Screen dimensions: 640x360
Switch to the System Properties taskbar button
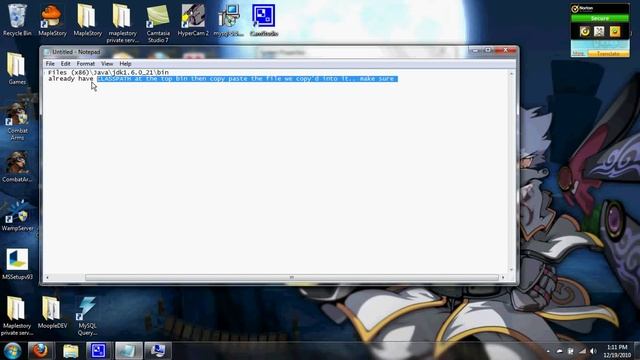158,351
